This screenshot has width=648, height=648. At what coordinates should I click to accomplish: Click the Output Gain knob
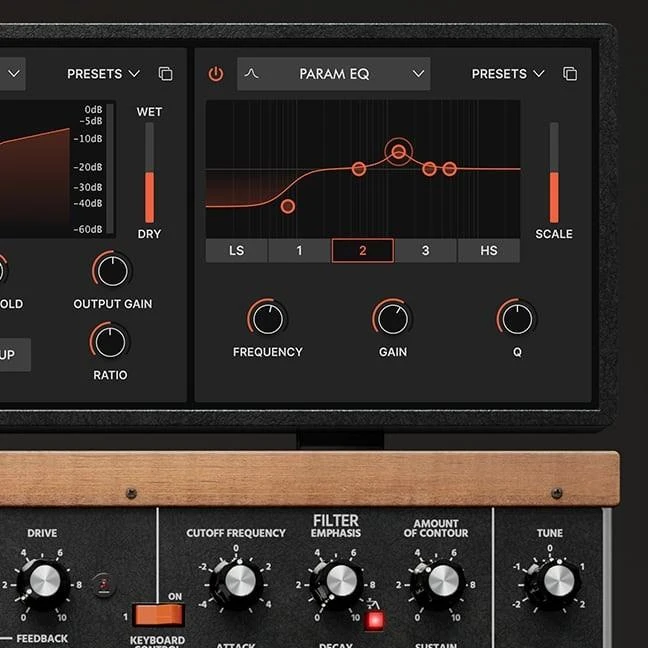tap(112, 271)
